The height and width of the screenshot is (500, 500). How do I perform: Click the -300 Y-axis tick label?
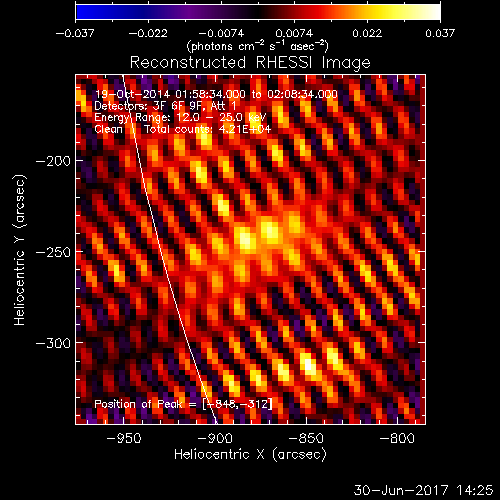53,343
